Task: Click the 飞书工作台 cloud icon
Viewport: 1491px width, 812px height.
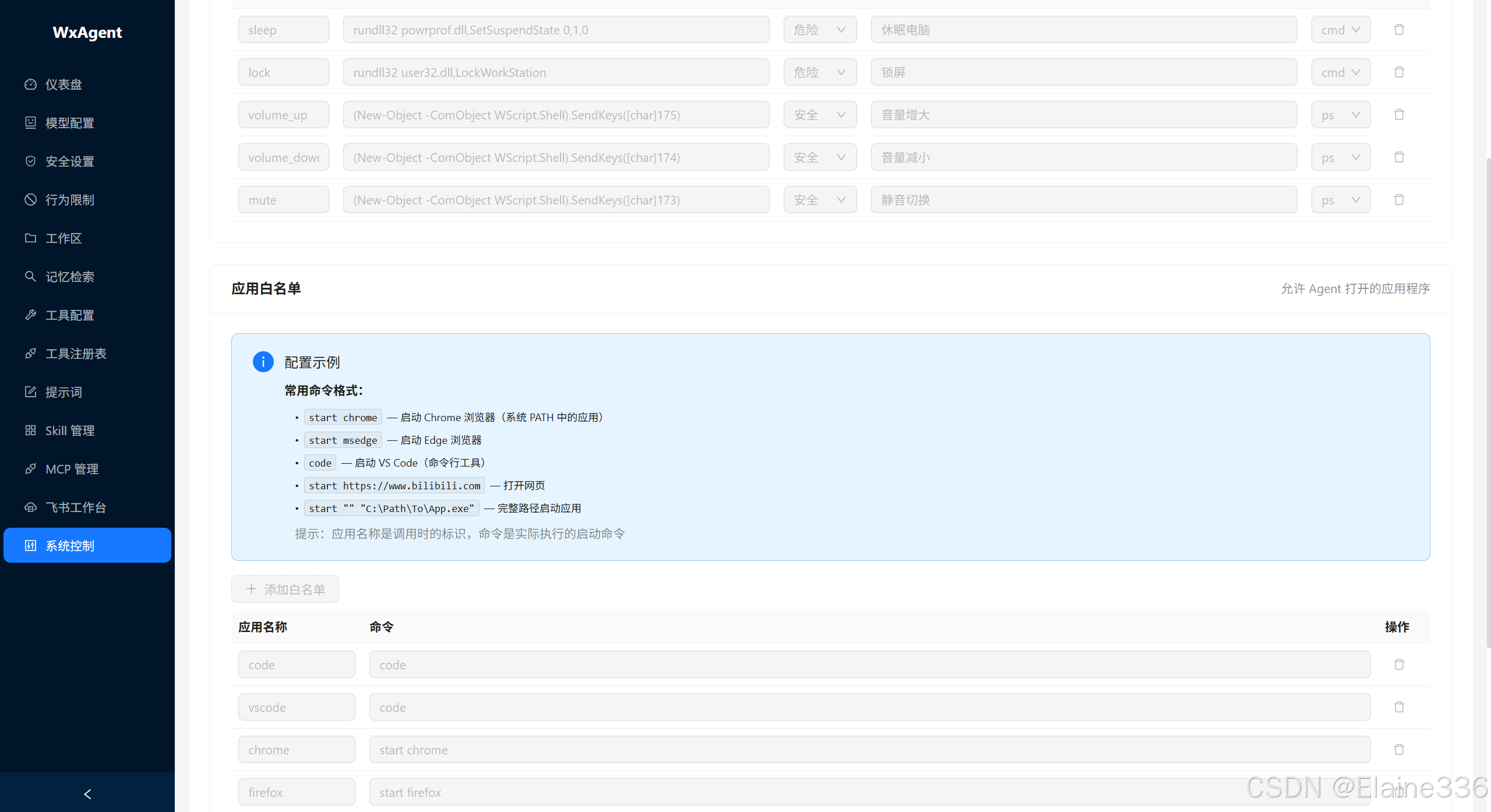Action: (30, 507)
